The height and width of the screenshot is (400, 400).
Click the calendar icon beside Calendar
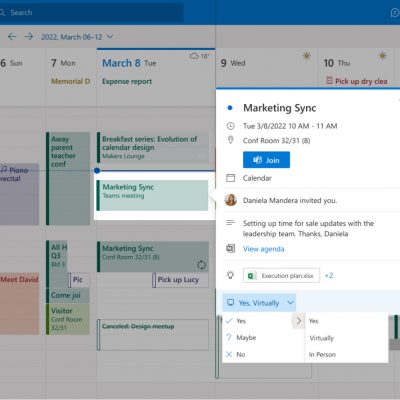click(x=231, y=178)
